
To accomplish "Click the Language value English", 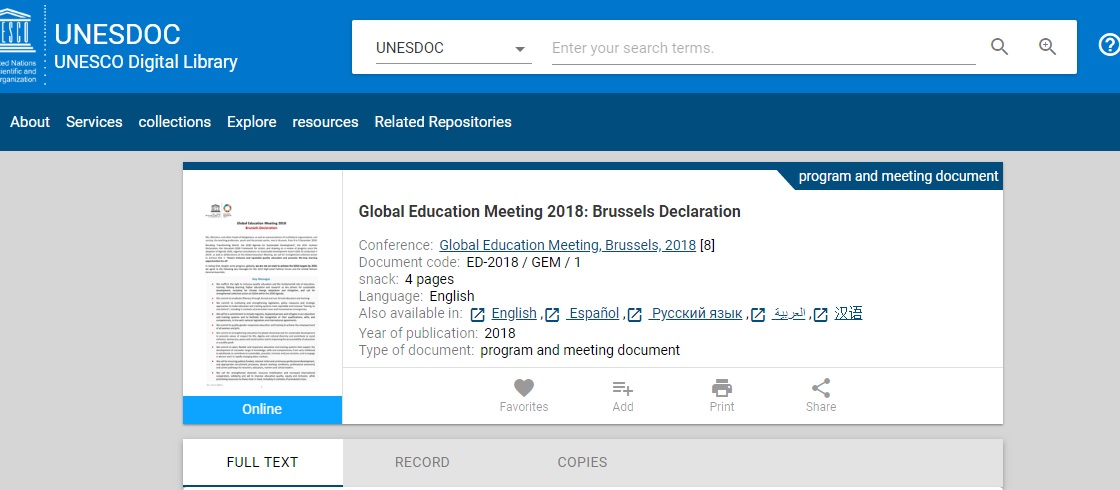I will tap(451, 296).
